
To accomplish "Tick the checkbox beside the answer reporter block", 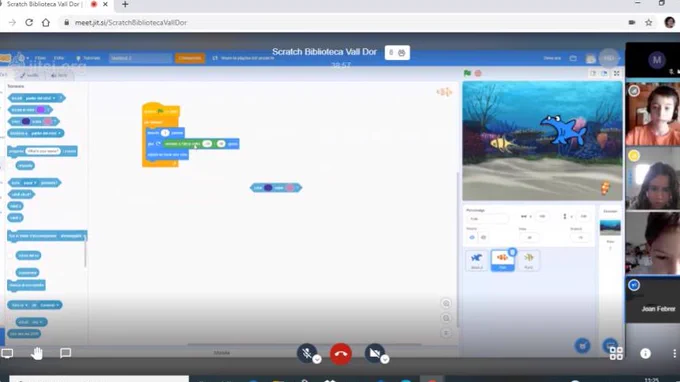I will (10, 166).
